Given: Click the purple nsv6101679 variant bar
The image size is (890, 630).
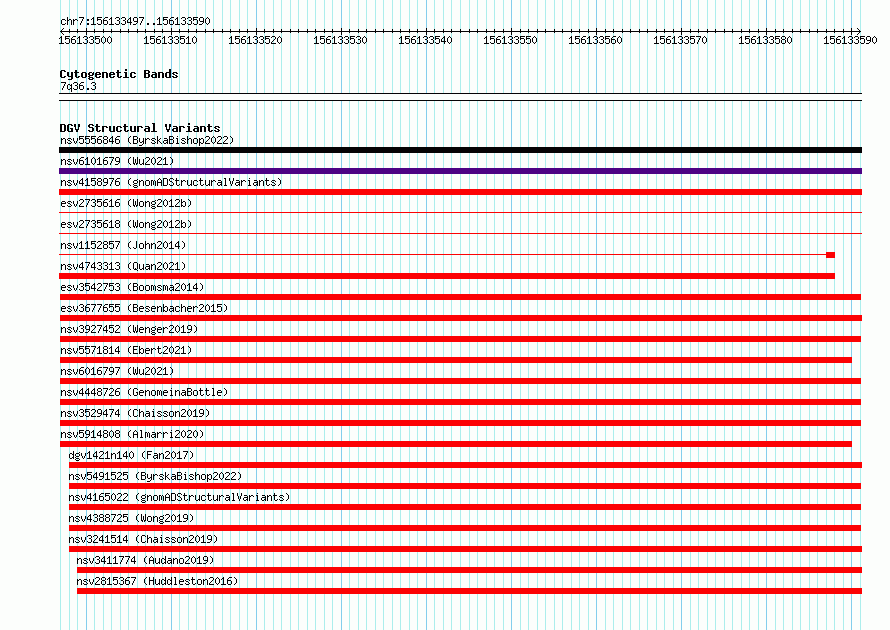Looking at the screenshot, I should tap(460, 171).
